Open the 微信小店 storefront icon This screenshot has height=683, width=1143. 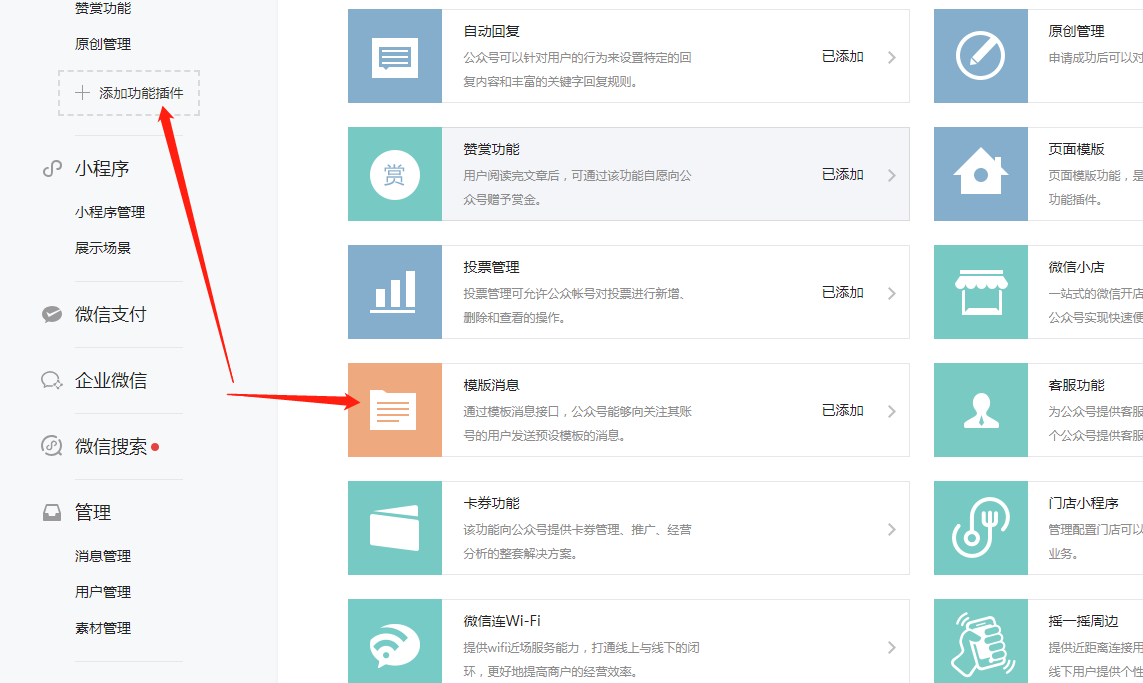980,292
